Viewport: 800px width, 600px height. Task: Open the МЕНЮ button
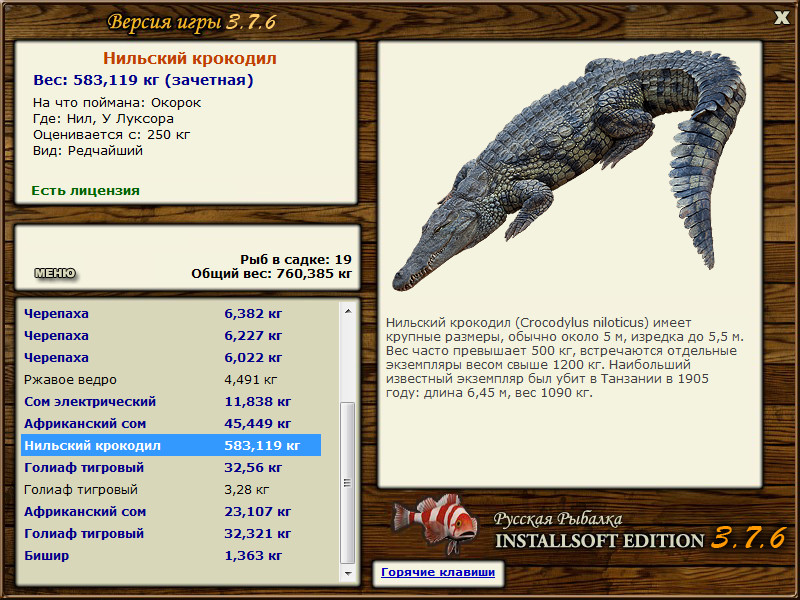[x=55, y=273]
